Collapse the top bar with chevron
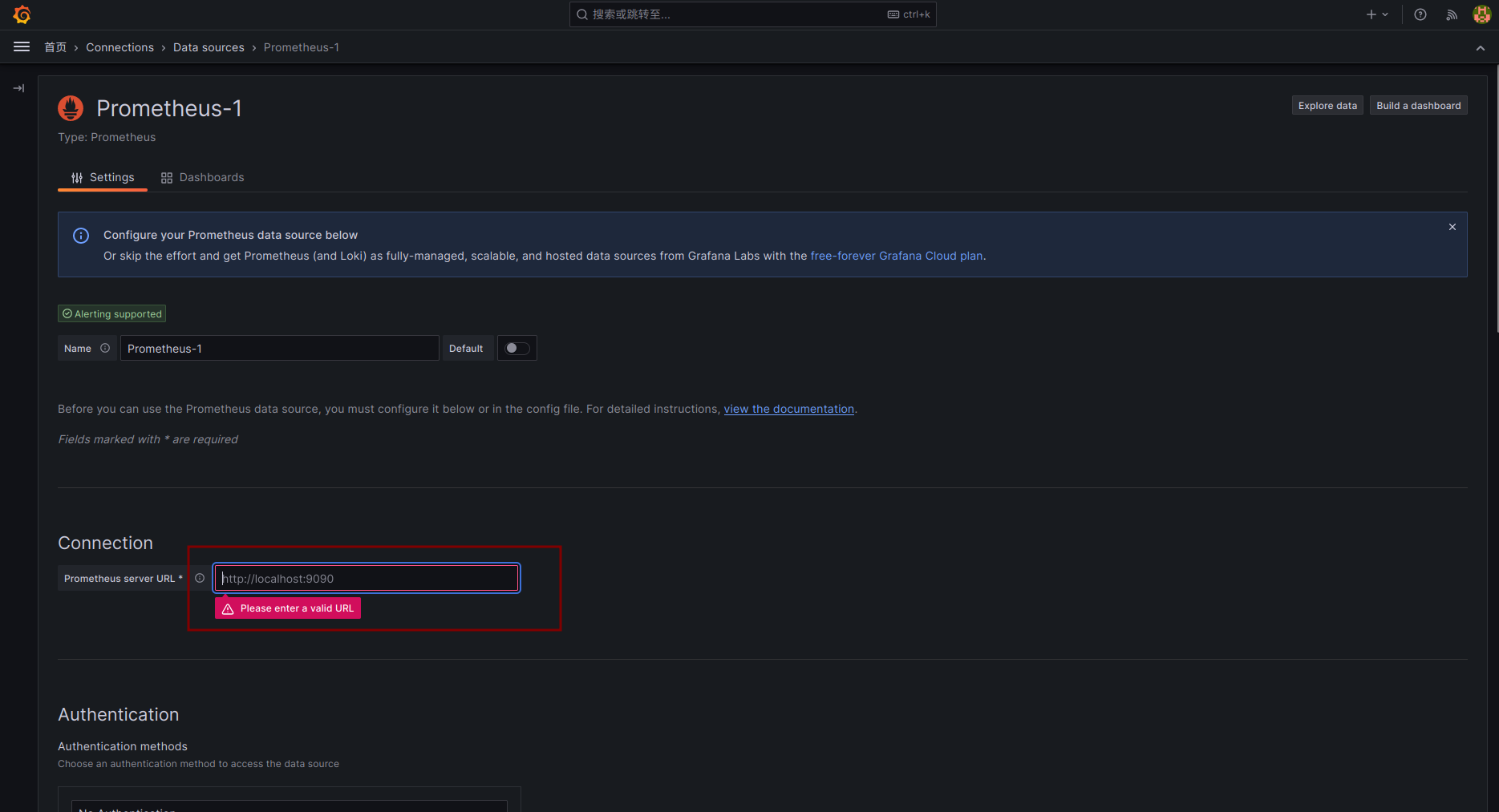 tap(1480, 48)
